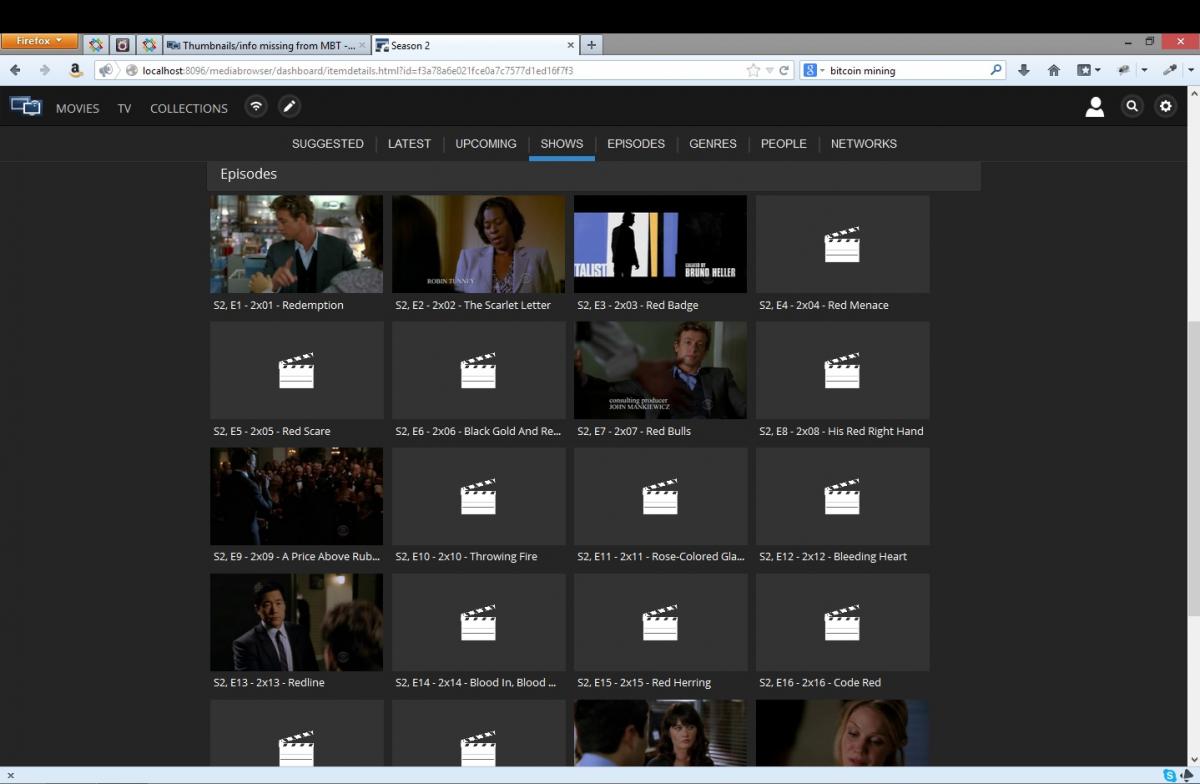
Task: Click the edit pencil icon
Action: (289, 106)
